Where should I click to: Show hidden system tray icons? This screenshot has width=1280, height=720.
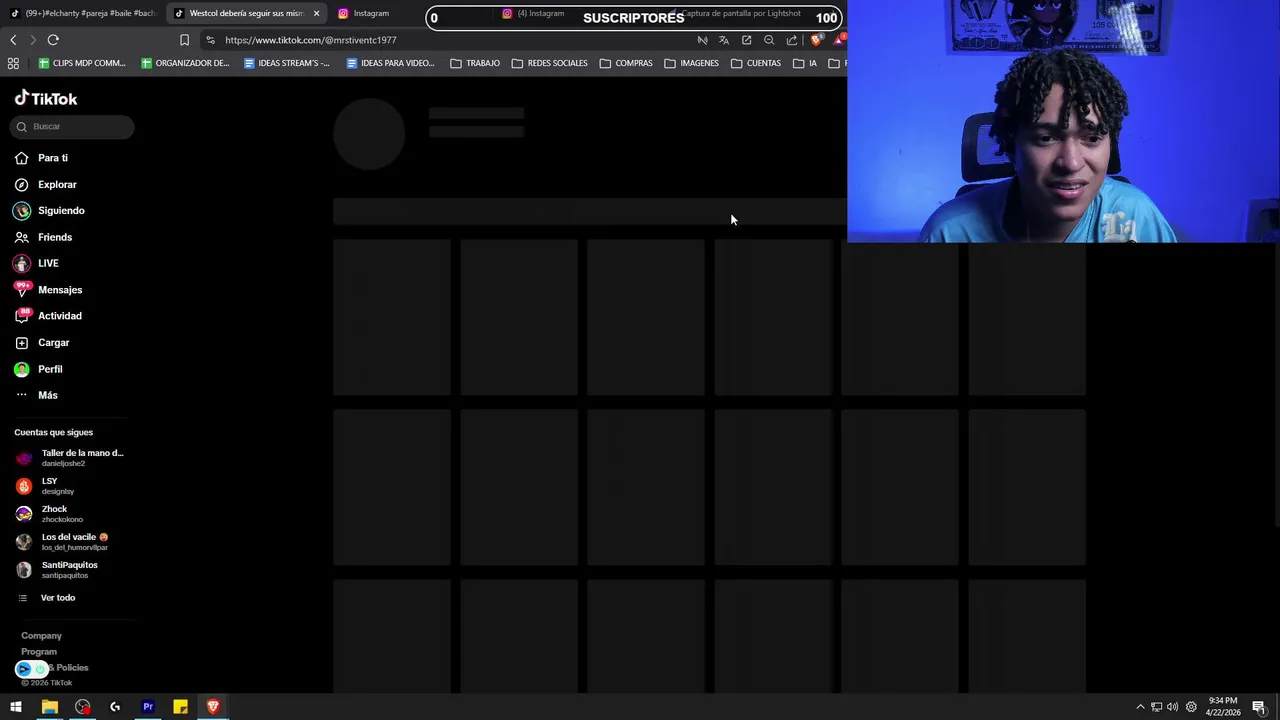click(x=1140, y=707)
